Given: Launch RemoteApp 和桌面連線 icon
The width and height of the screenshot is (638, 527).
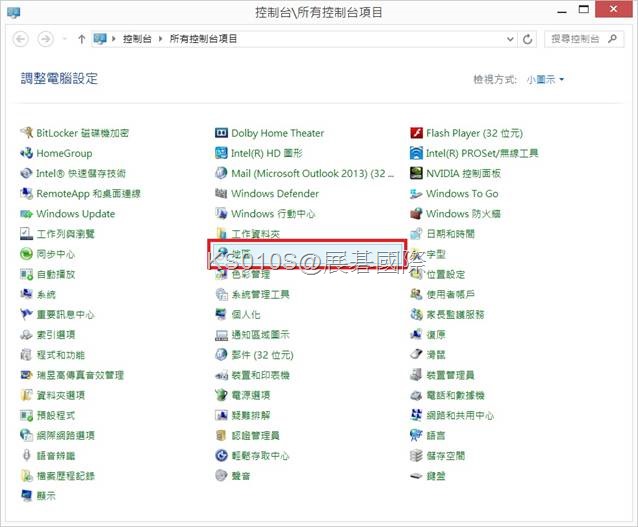Looking at the screenshot, I should [27, 193].
